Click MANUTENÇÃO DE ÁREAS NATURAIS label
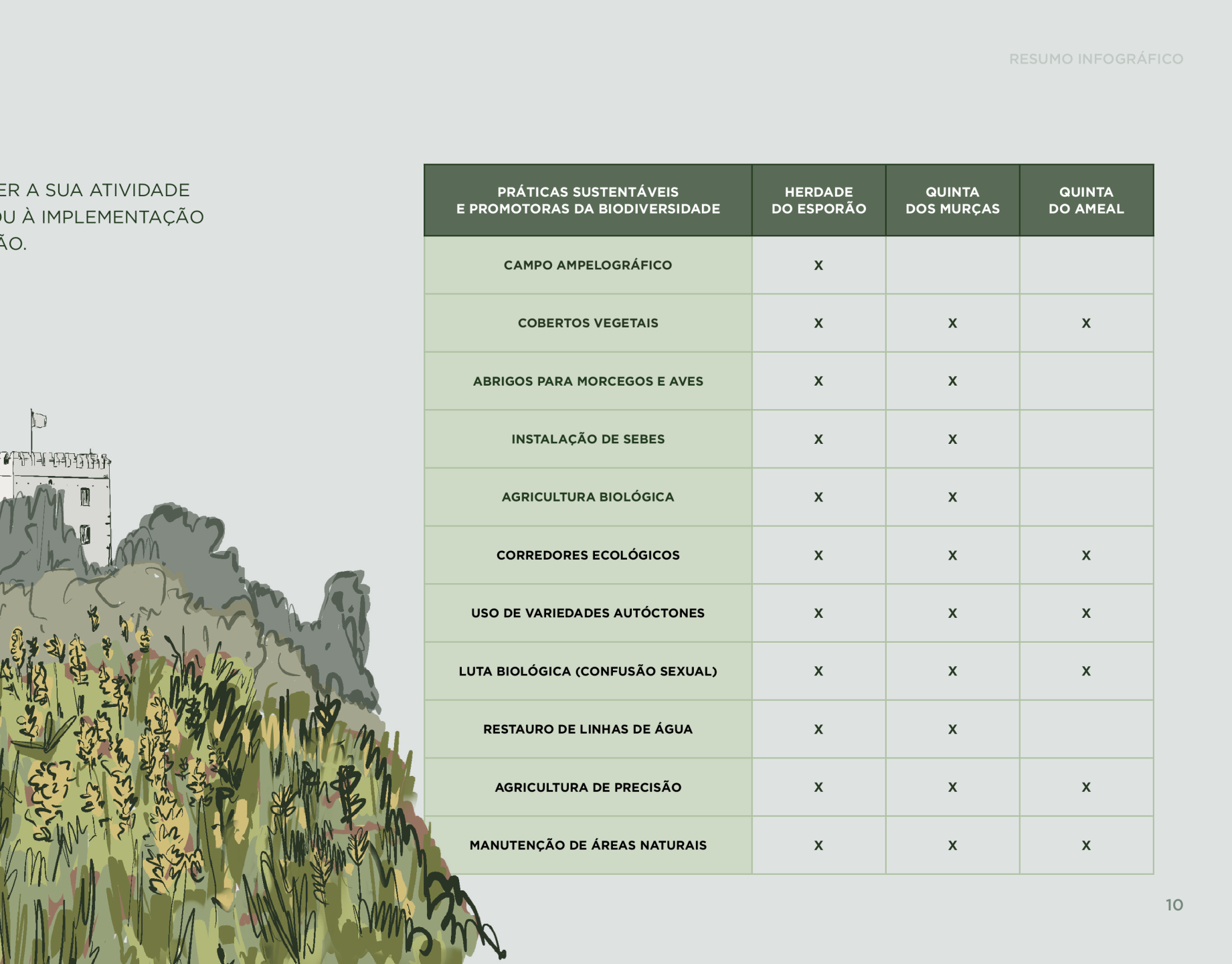The height and width of the screenshot is (964, 1232). click(x=588, y=846)
